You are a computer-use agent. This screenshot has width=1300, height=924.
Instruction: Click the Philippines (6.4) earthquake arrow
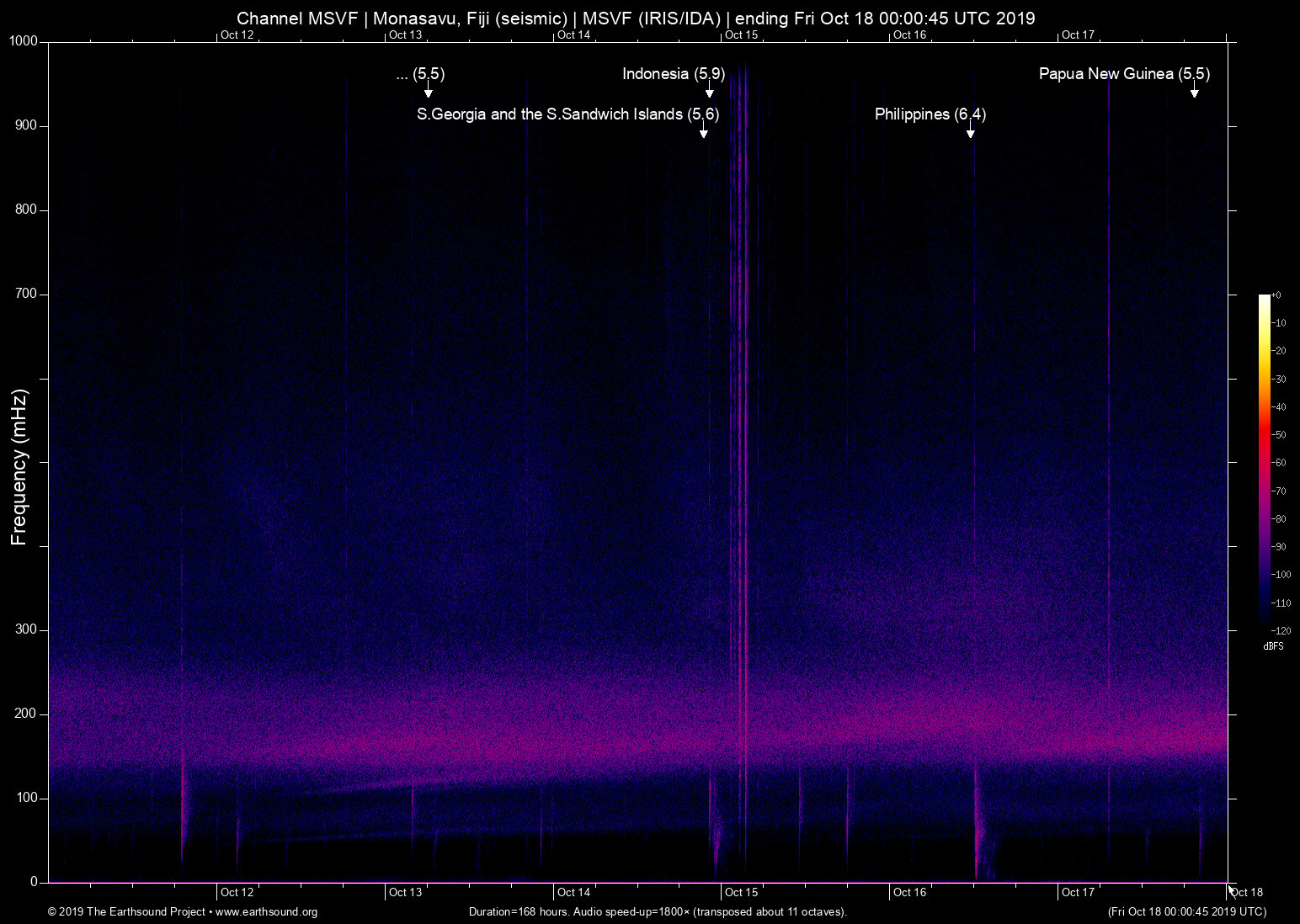tap(970, 132)
